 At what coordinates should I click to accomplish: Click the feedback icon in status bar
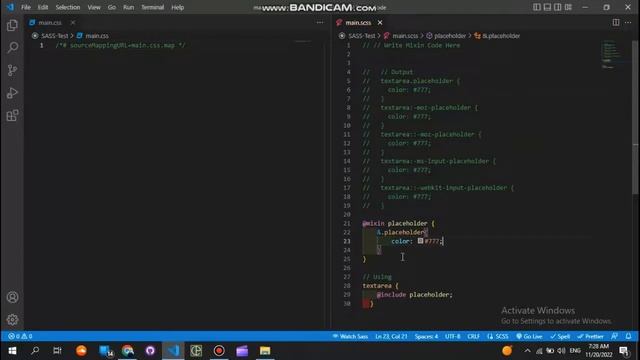click(614, 336)
